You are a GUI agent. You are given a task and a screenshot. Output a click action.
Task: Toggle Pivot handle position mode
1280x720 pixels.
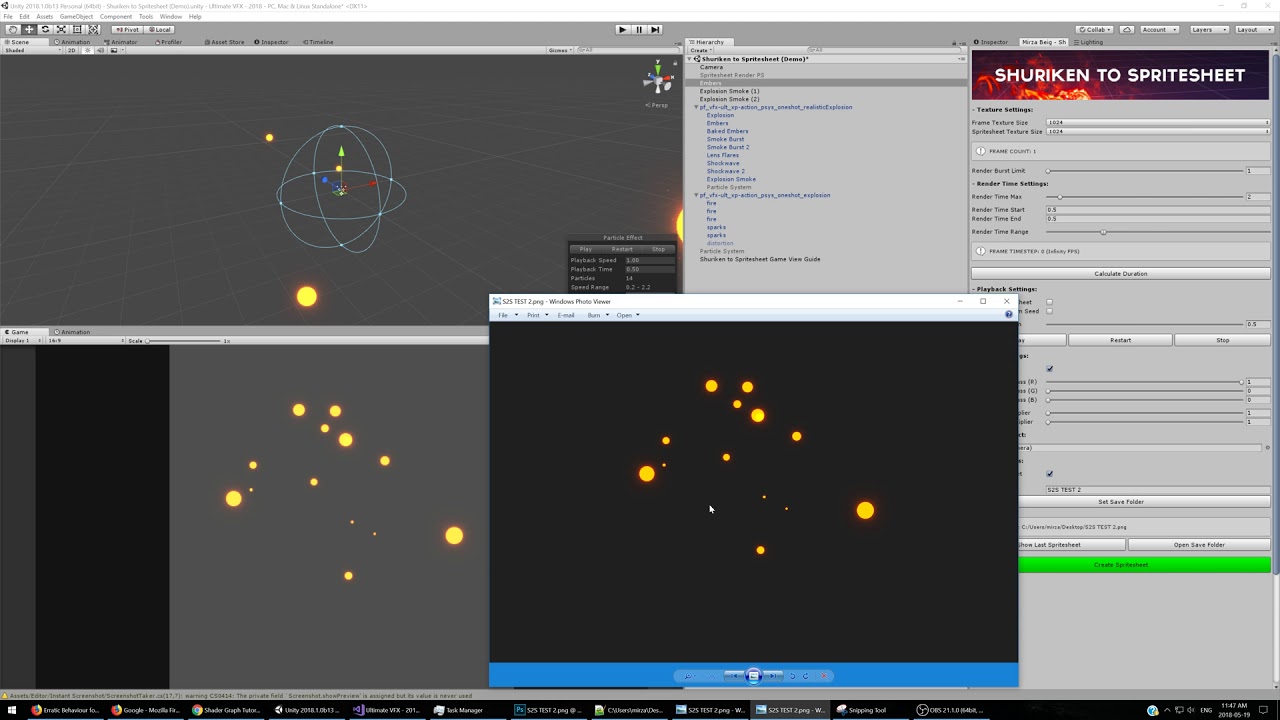[x=126, y=29]
